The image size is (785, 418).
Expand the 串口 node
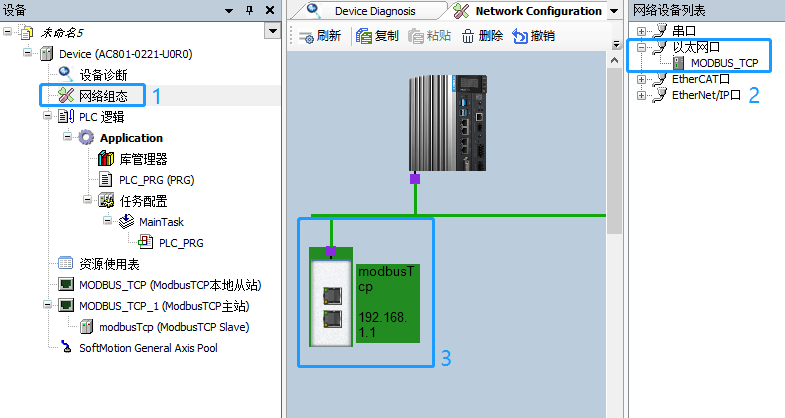pos(642,31)
